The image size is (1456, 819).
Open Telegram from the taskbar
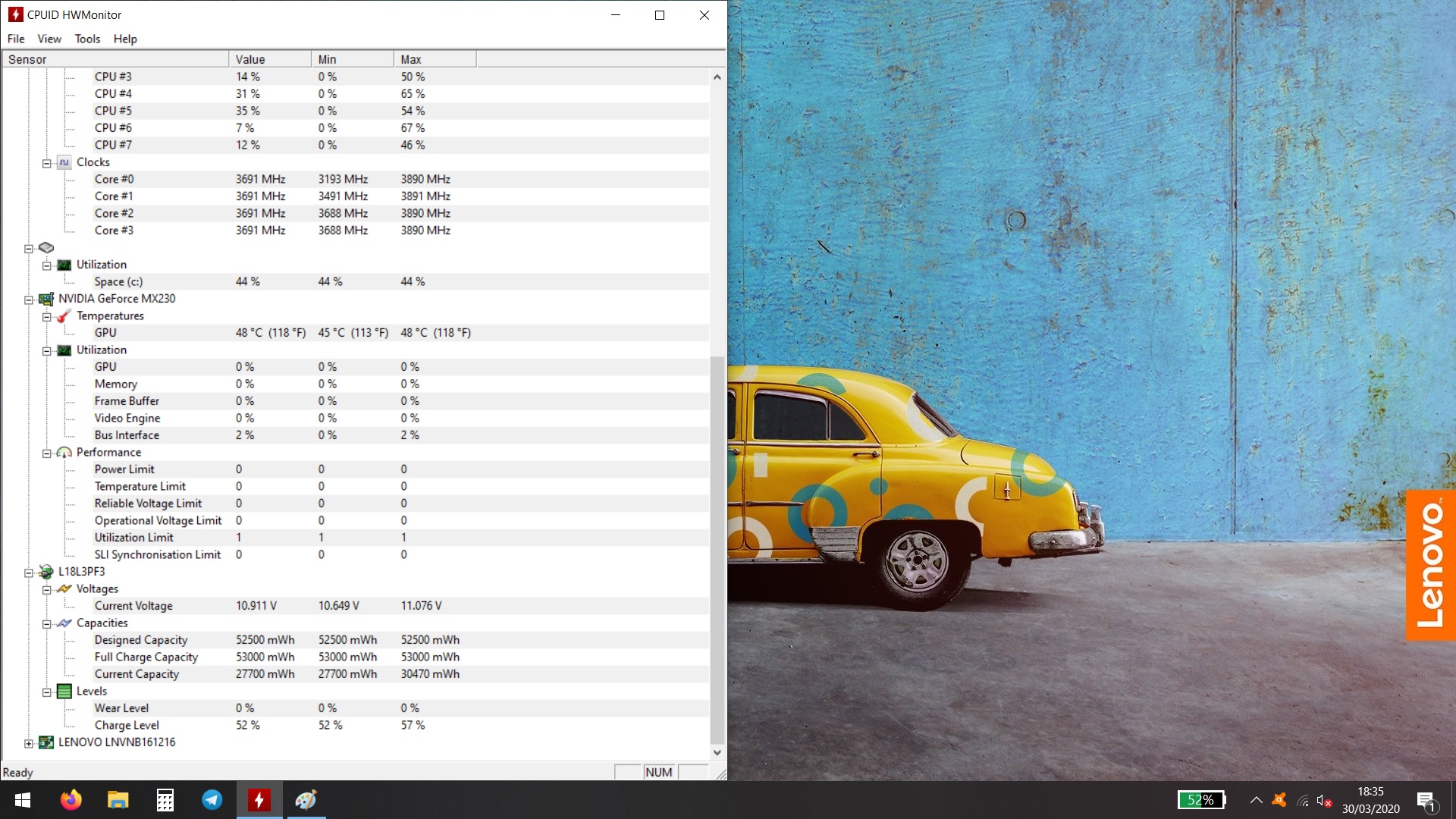(x=212, y=800)
